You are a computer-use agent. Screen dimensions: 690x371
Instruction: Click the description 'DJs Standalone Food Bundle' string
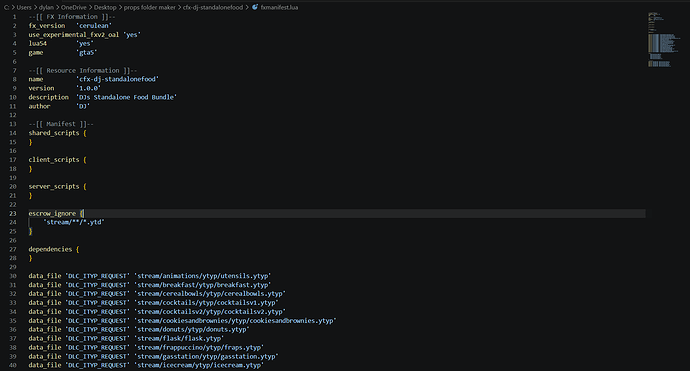(126, 97)
